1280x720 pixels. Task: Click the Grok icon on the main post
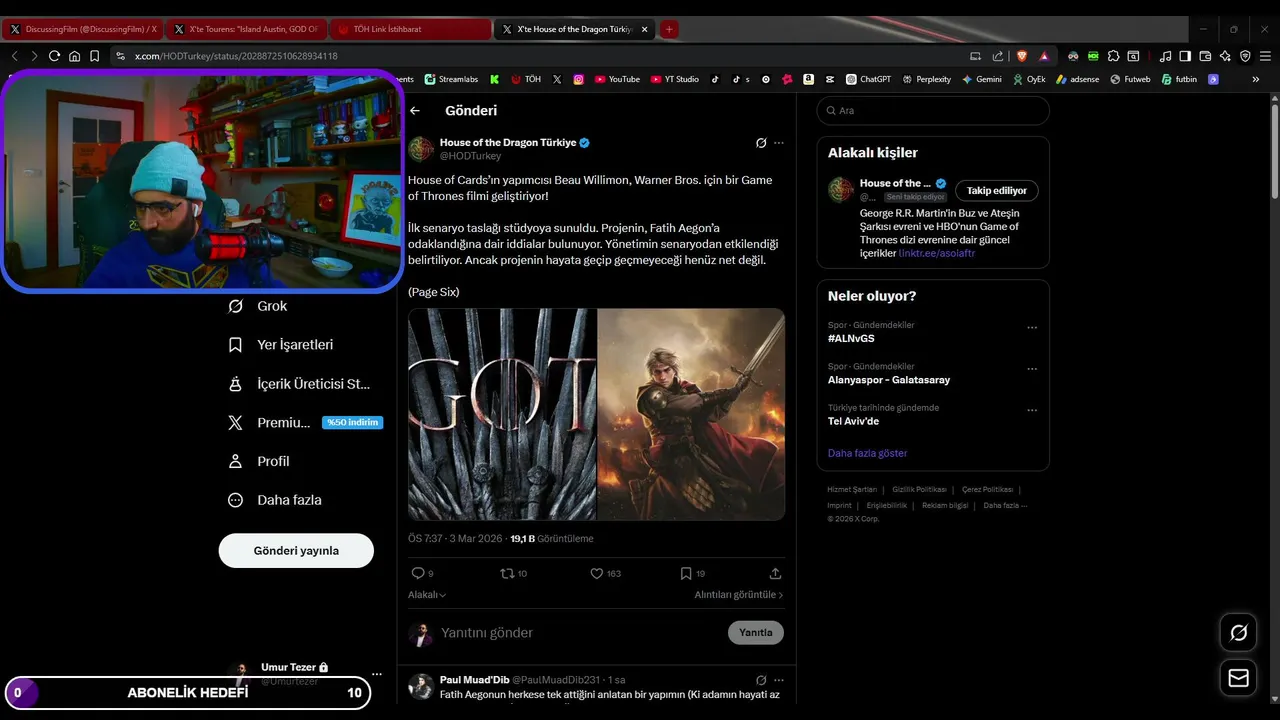pos(761,143)
